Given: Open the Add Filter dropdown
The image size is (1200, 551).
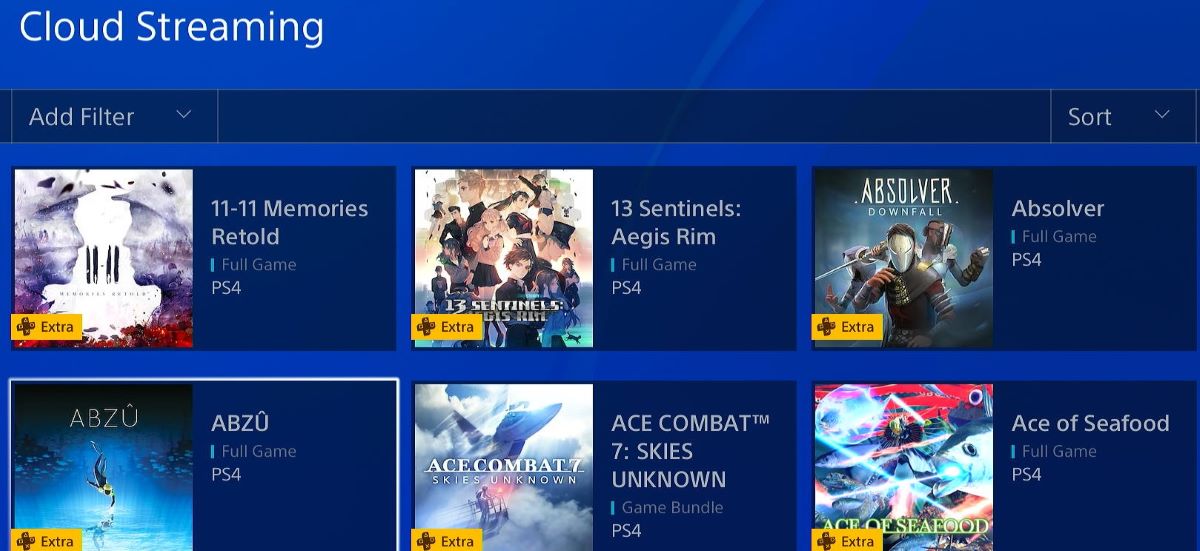Looking at the screenshot, I should (x=114, y=116).
